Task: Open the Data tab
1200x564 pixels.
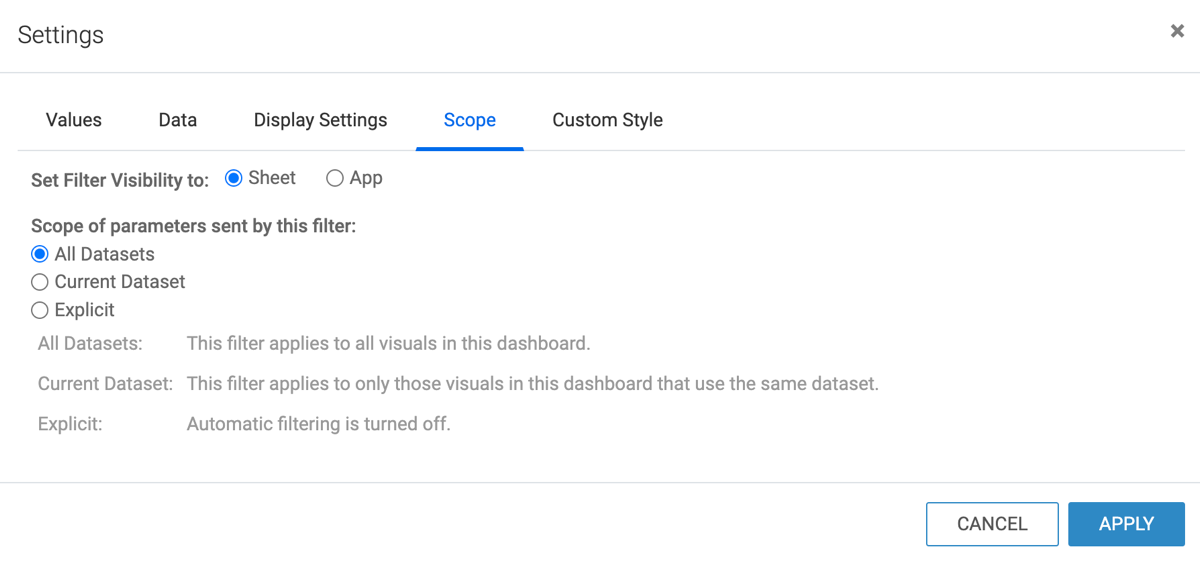Action: 178,120
